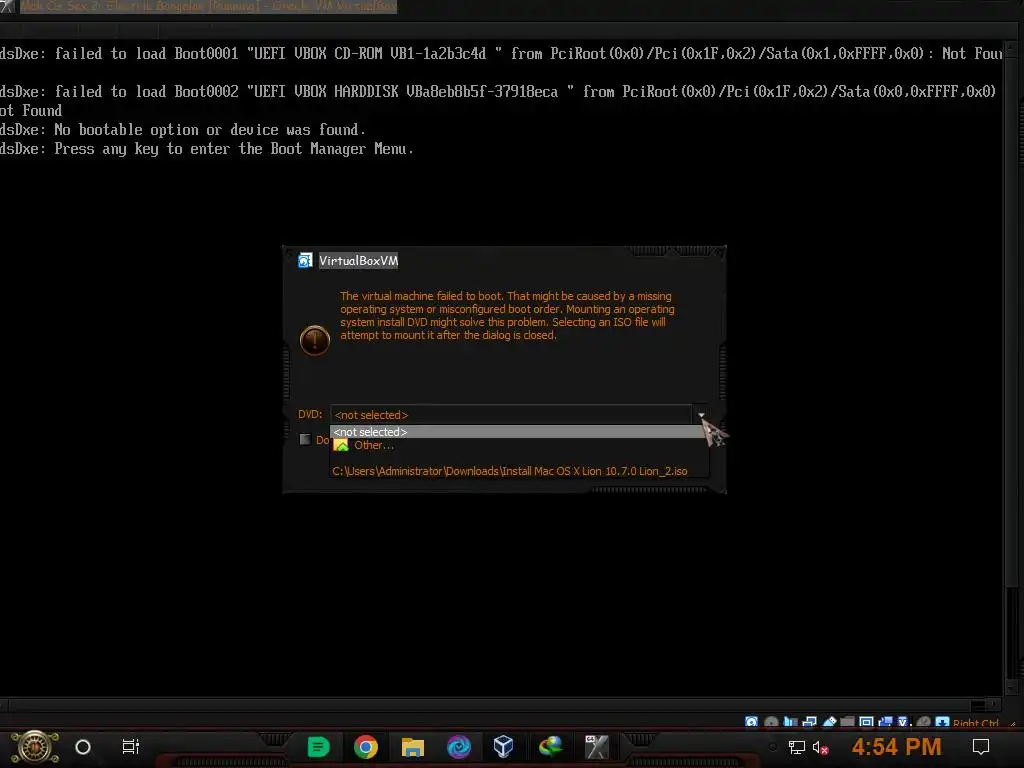Click the DVD combo box field

[511, 415]
